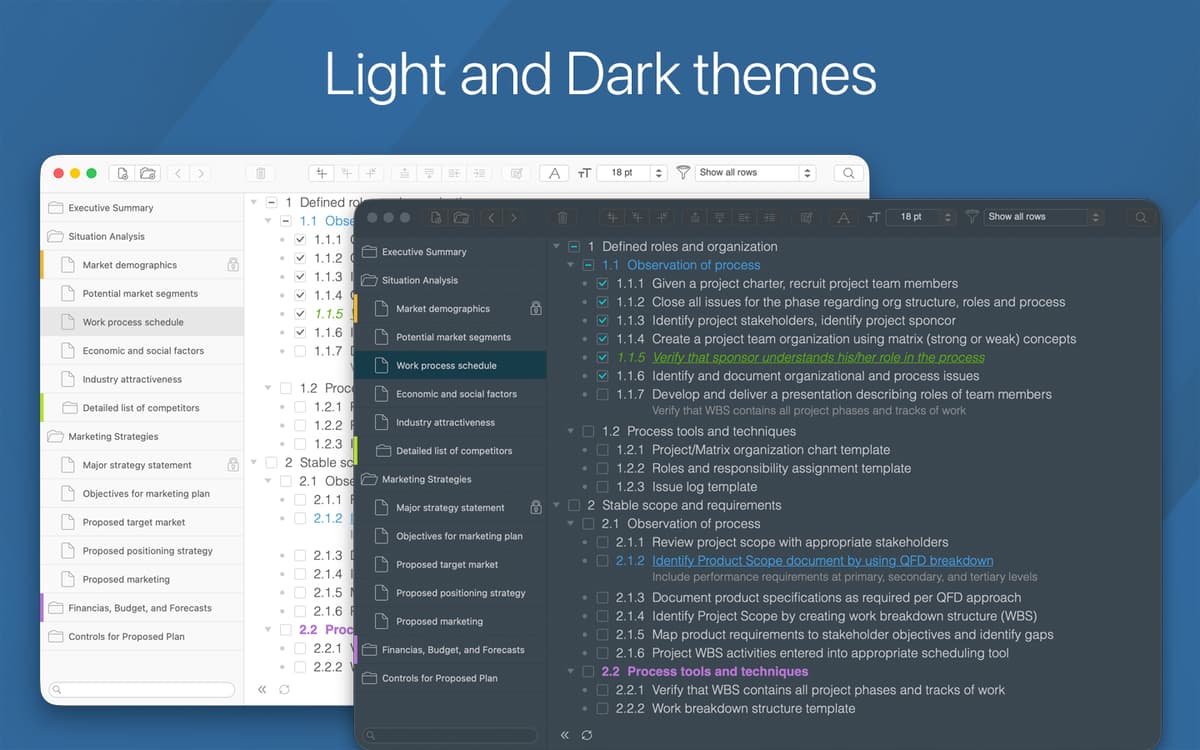
Task: Click trash icon in dark window toolbar
Action: click(562, 217)
